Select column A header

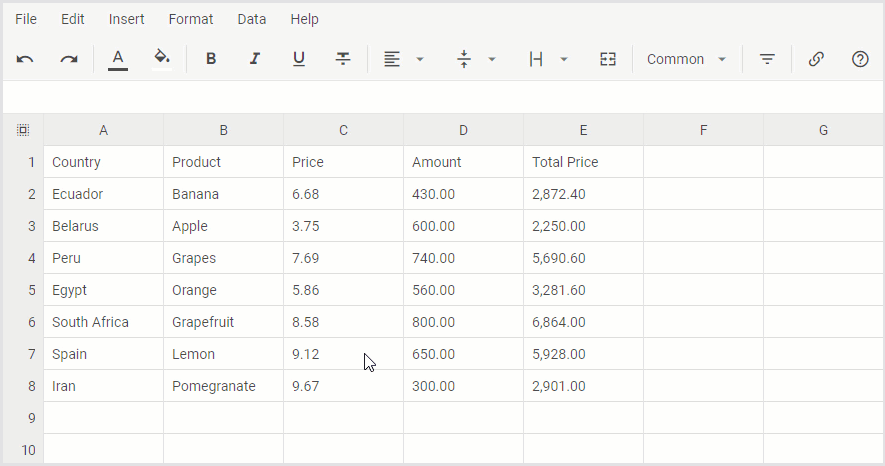(x=104, y=130)
